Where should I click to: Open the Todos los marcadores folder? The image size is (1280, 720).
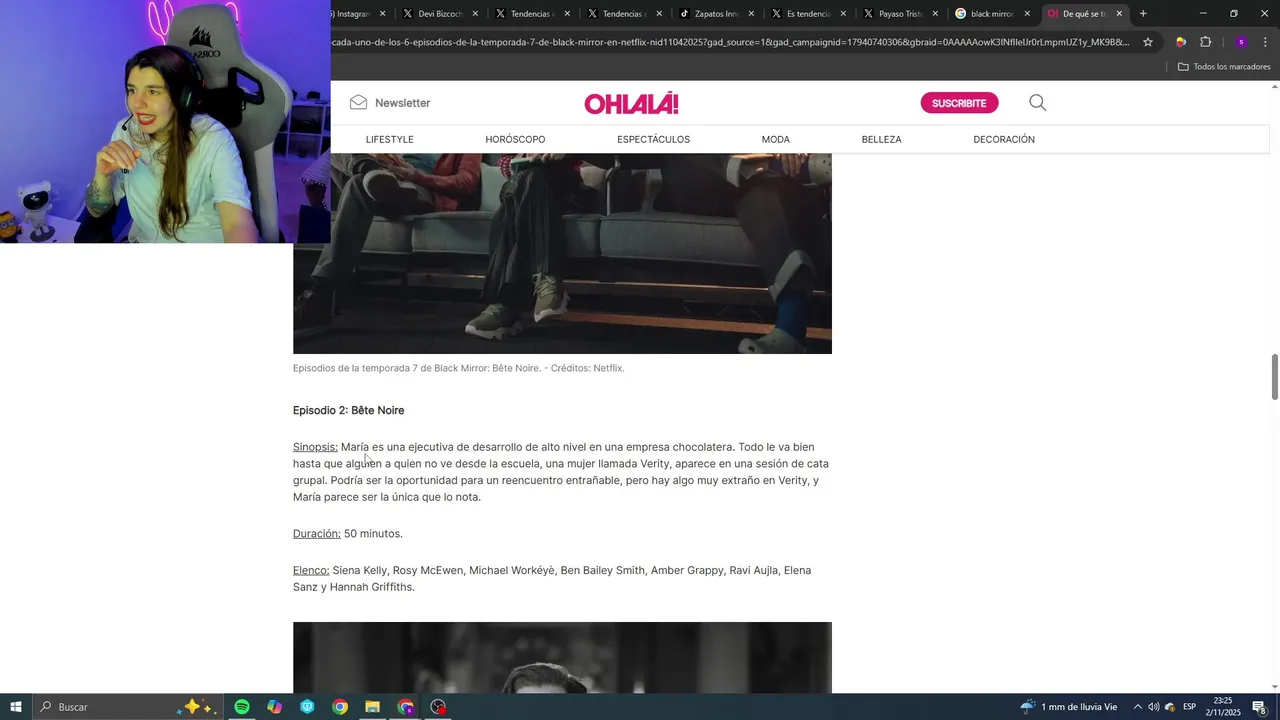[1224, 67]
